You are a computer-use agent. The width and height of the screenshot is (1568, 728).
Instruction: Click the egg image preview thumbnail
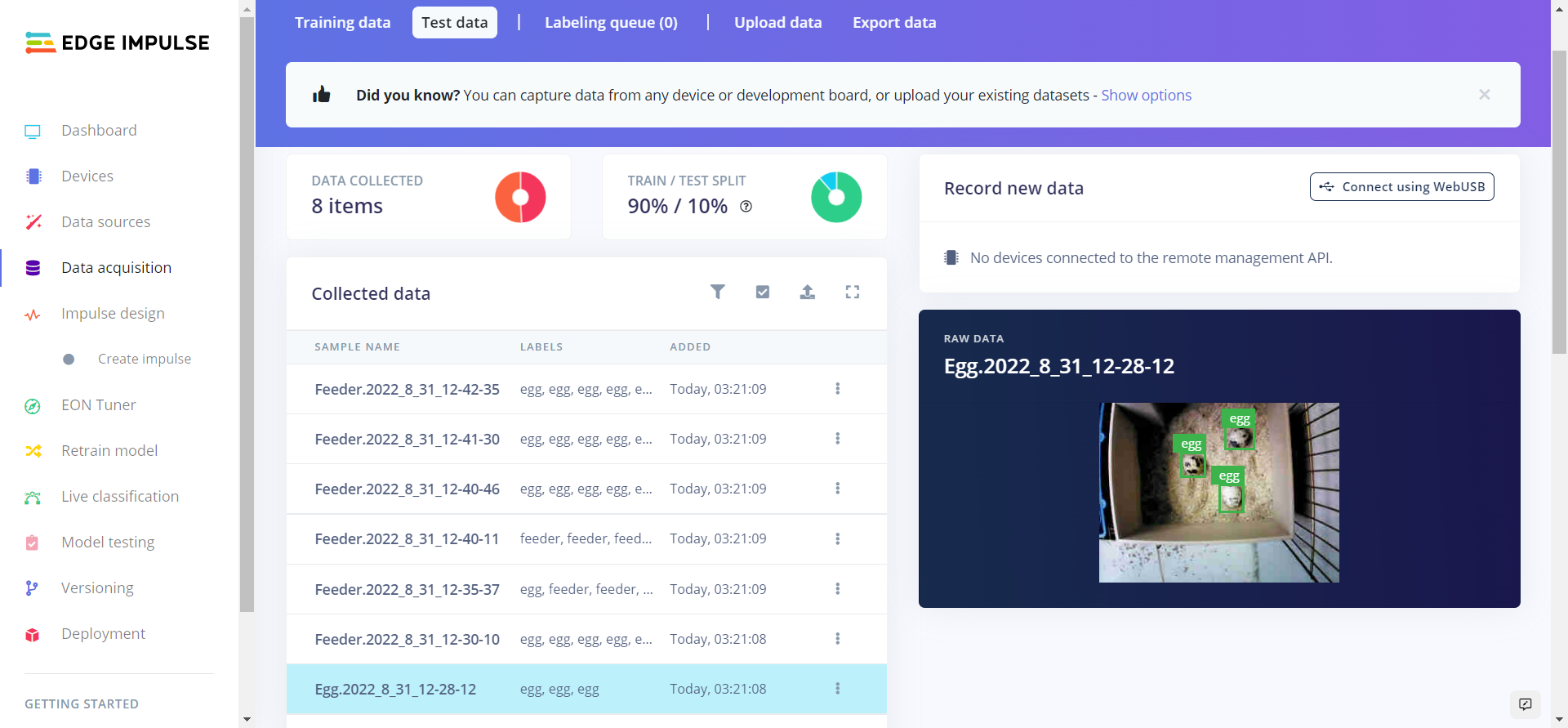[x=1218, y=492]
